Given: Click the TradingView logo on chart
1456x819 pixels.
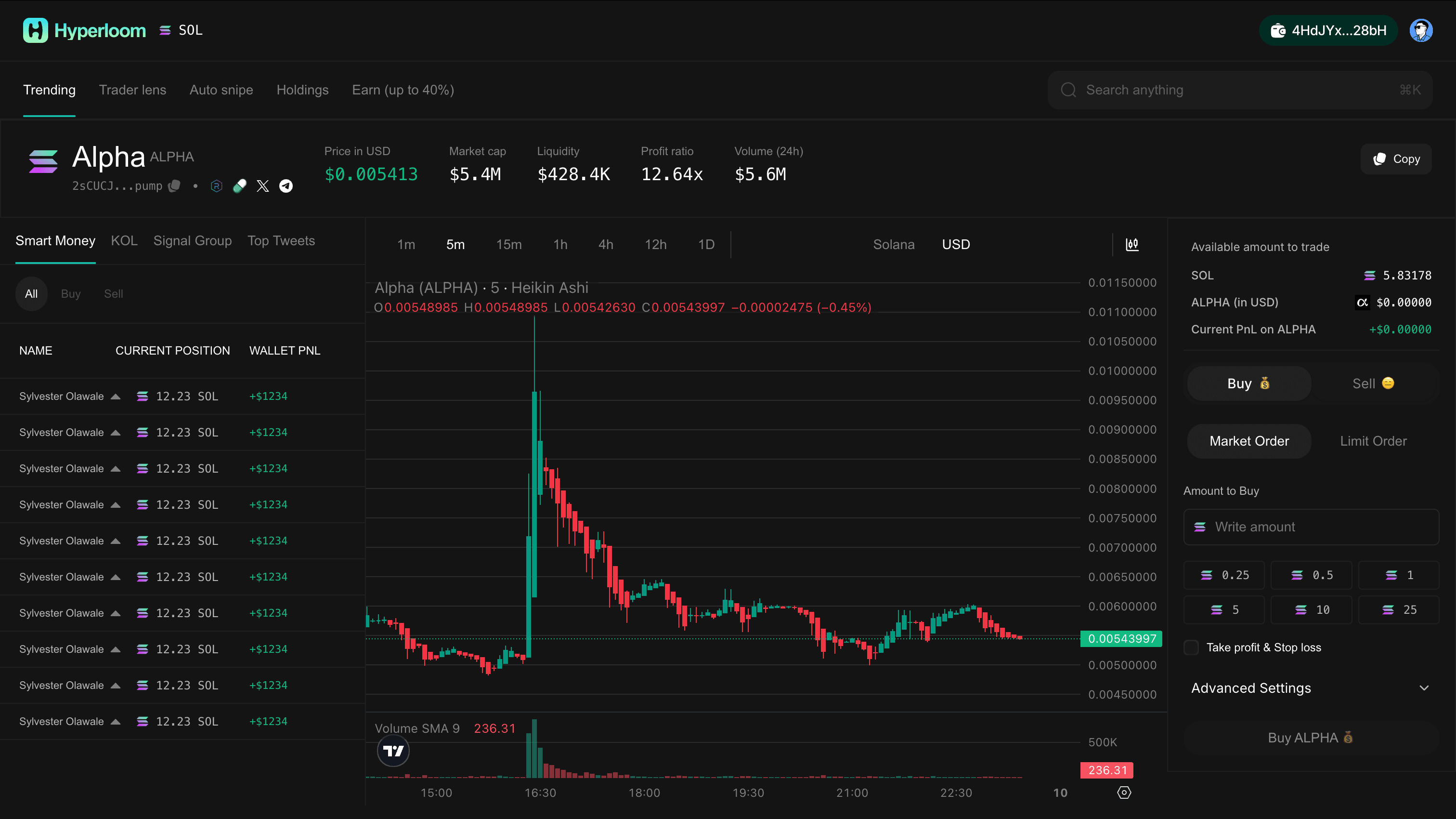Looking at the screenshot, I should pyautogui.click(x=393, y=751).
